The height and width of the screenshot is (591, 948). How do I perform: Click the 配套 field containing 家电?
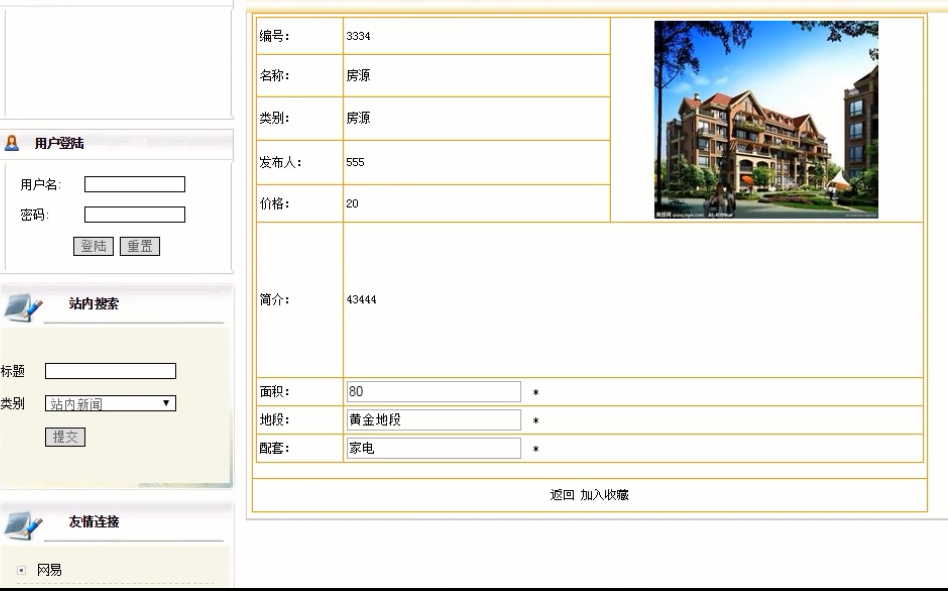(x=433, y=448)
